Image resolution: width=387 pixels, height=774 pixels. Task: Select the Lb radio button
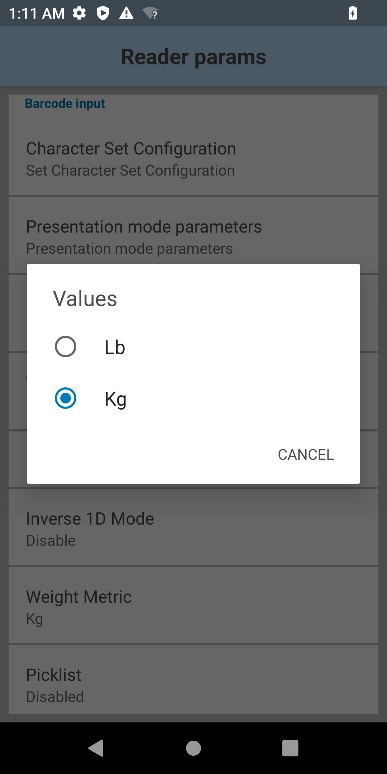tap(65, 347)
